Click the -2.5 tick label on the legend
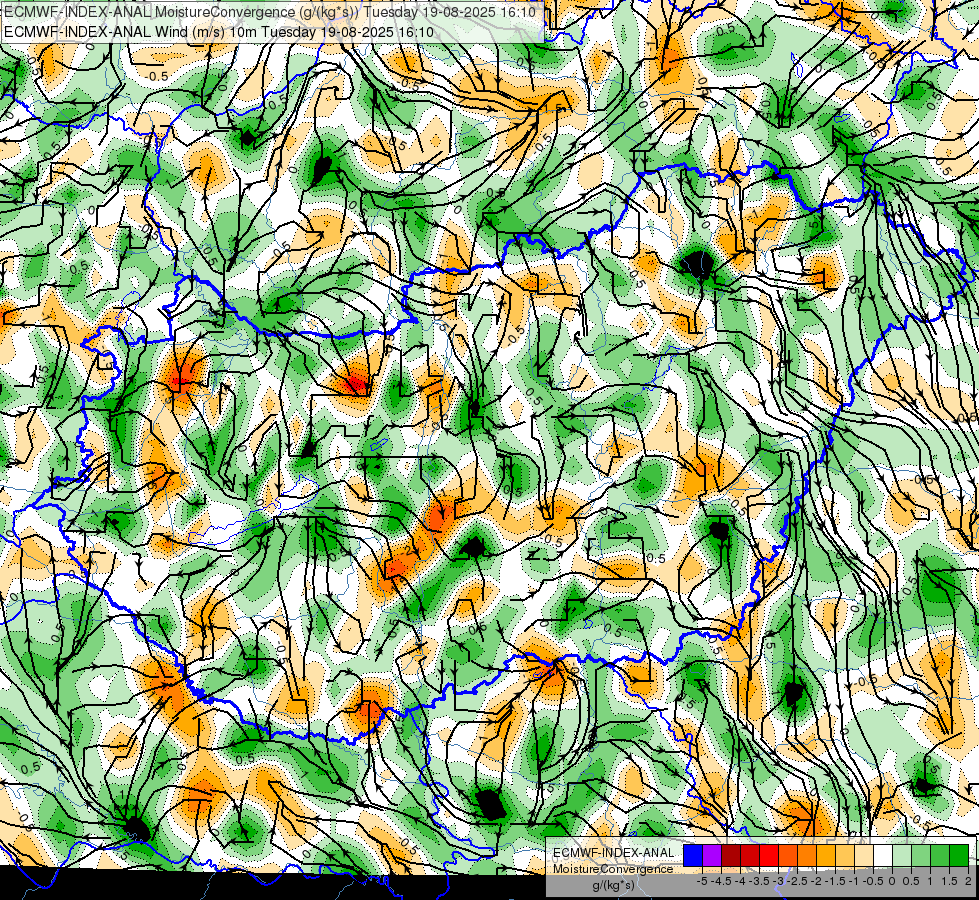Viewport: 979px width, 900px height. tap(798, 881)
